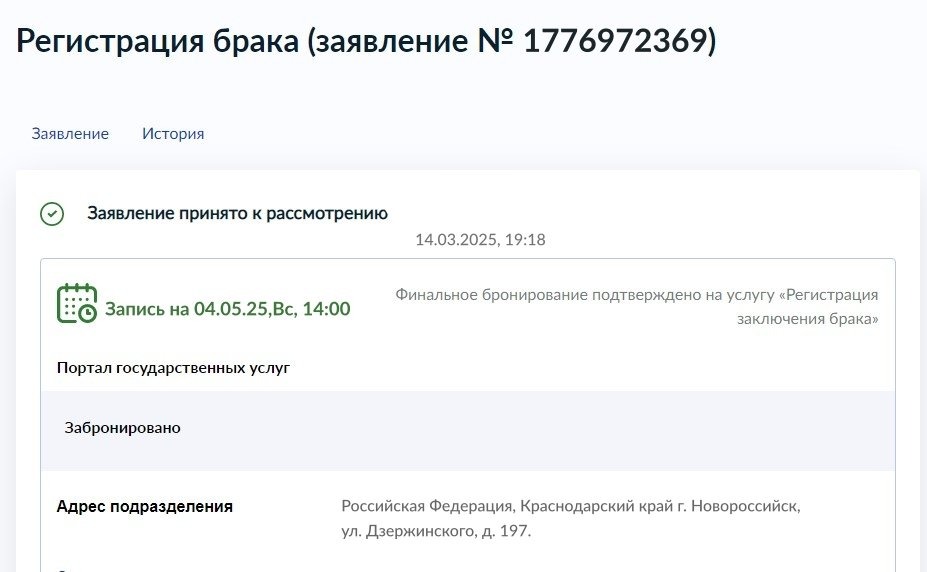
Task: Click the green checkmark status icon
Action: (x=52, y=214)
